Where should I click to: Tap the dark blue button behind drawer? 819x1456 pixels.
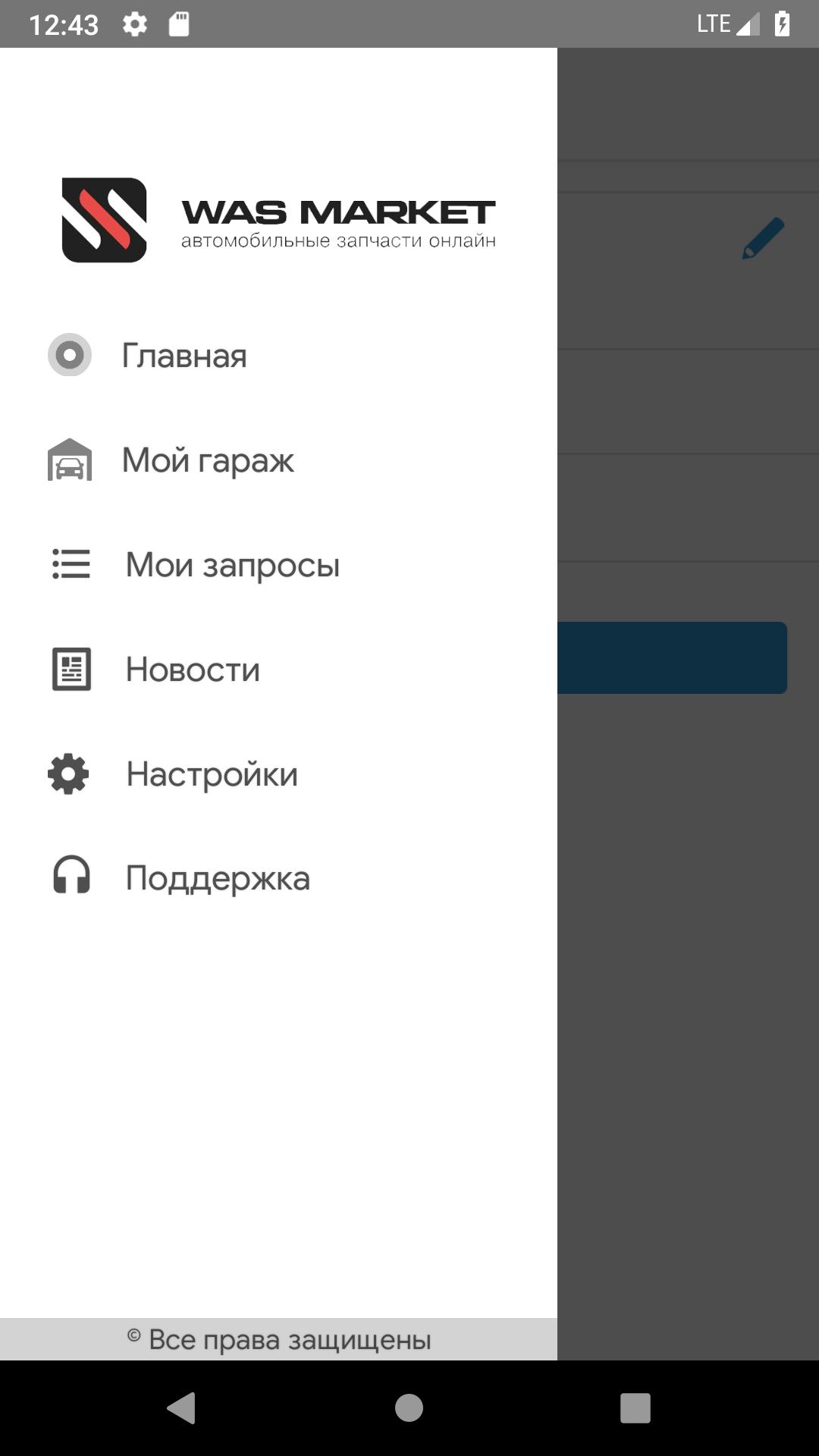[672, 657]
